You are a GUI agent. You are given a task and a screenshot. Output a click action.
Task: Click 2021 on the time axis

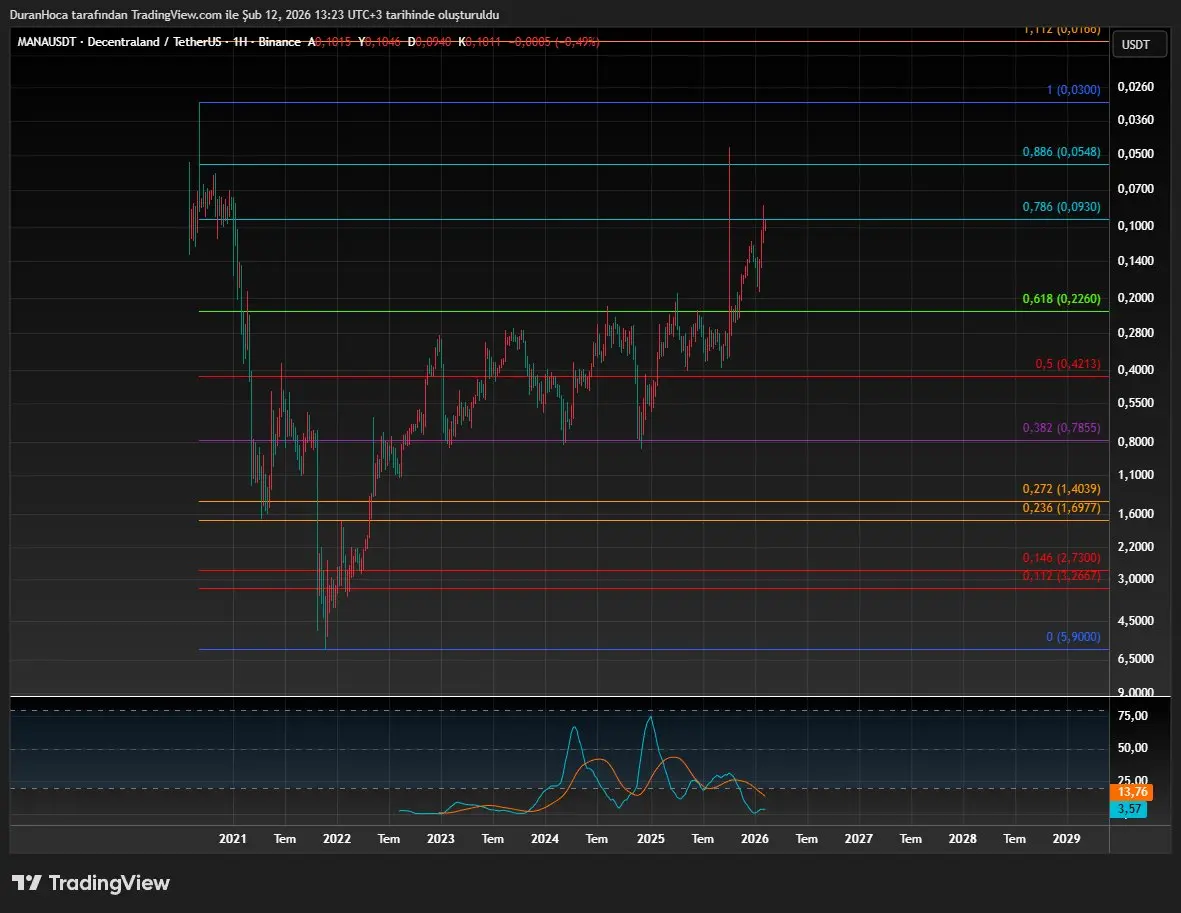tap(233, 838)
